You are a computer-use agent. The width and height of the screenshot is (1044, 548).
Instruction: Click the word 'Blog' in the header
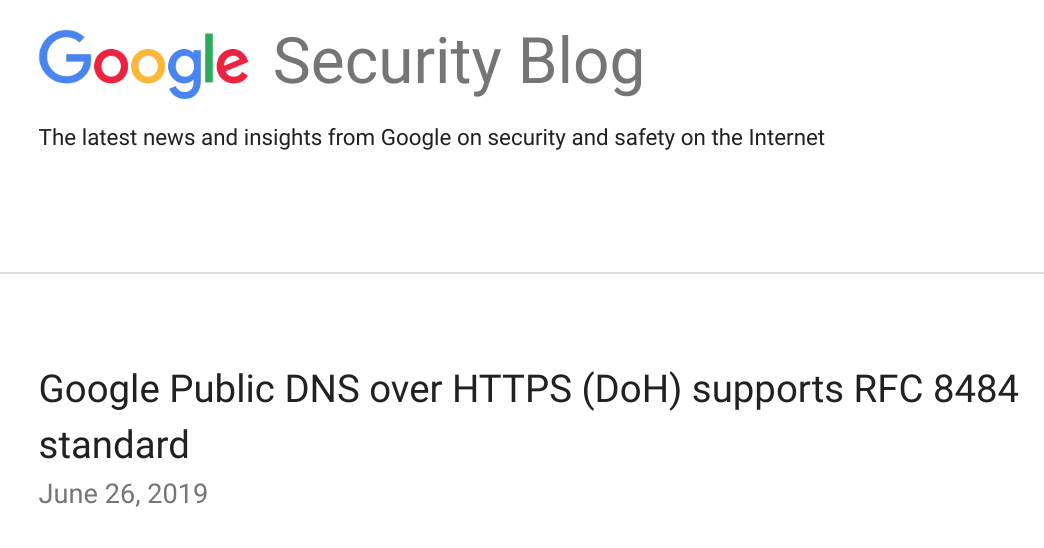[581, 63]
